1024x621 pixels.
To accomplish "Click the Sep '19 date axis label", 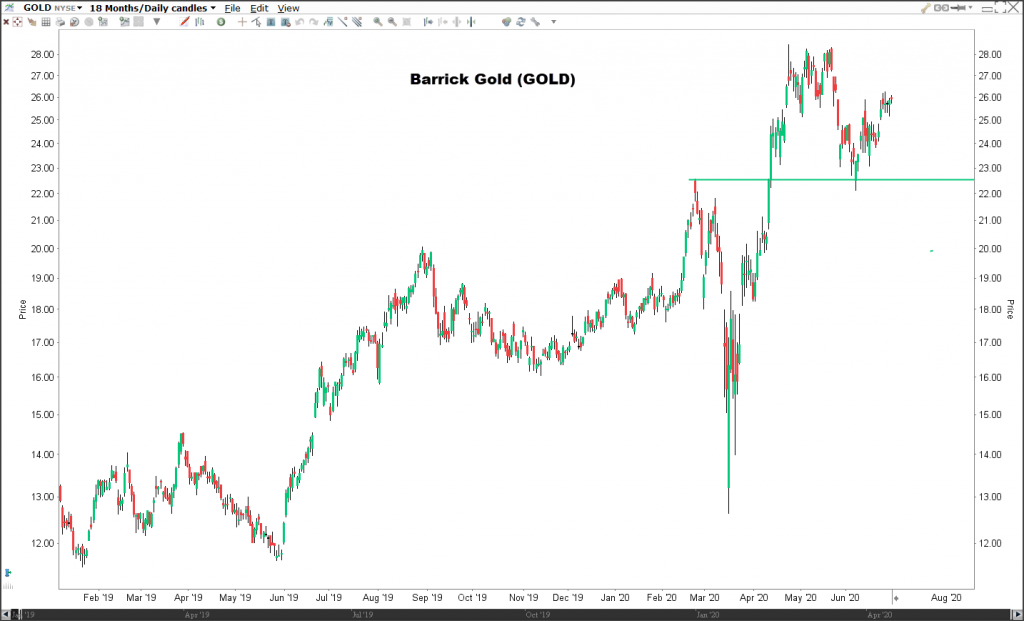I will coord(427,597).
